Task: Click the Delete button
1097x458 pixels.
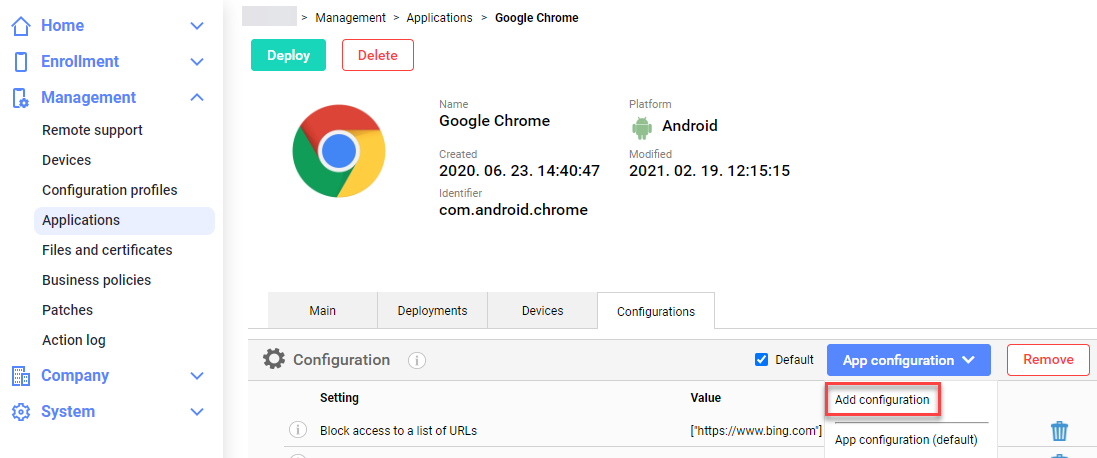Action: [x=378, y=55]
